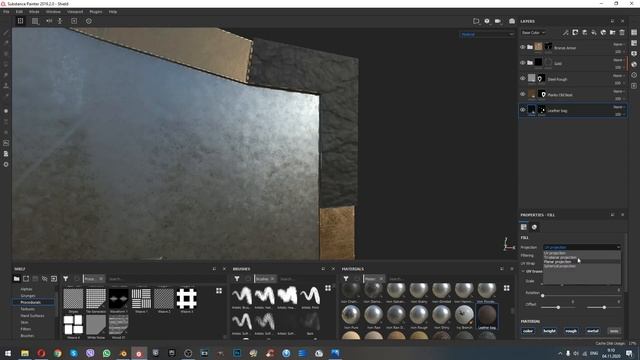Image resolution: width=640 pixels, height=360 pixels.
Task: Click the add effect wand icon in Layers
Action: coord(566,33)
